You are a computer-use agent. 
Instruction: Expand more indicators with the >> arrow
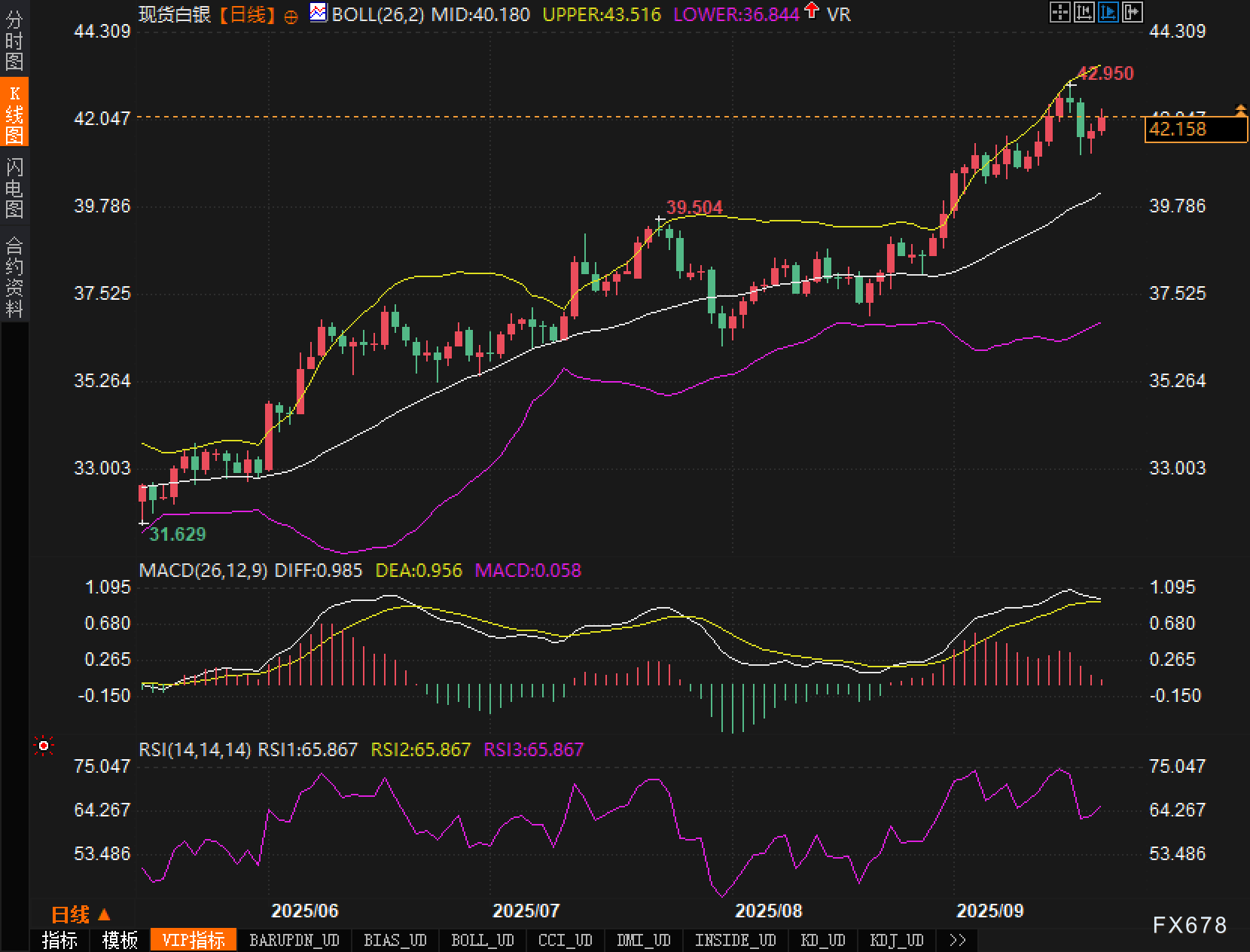tap(957, 940)
